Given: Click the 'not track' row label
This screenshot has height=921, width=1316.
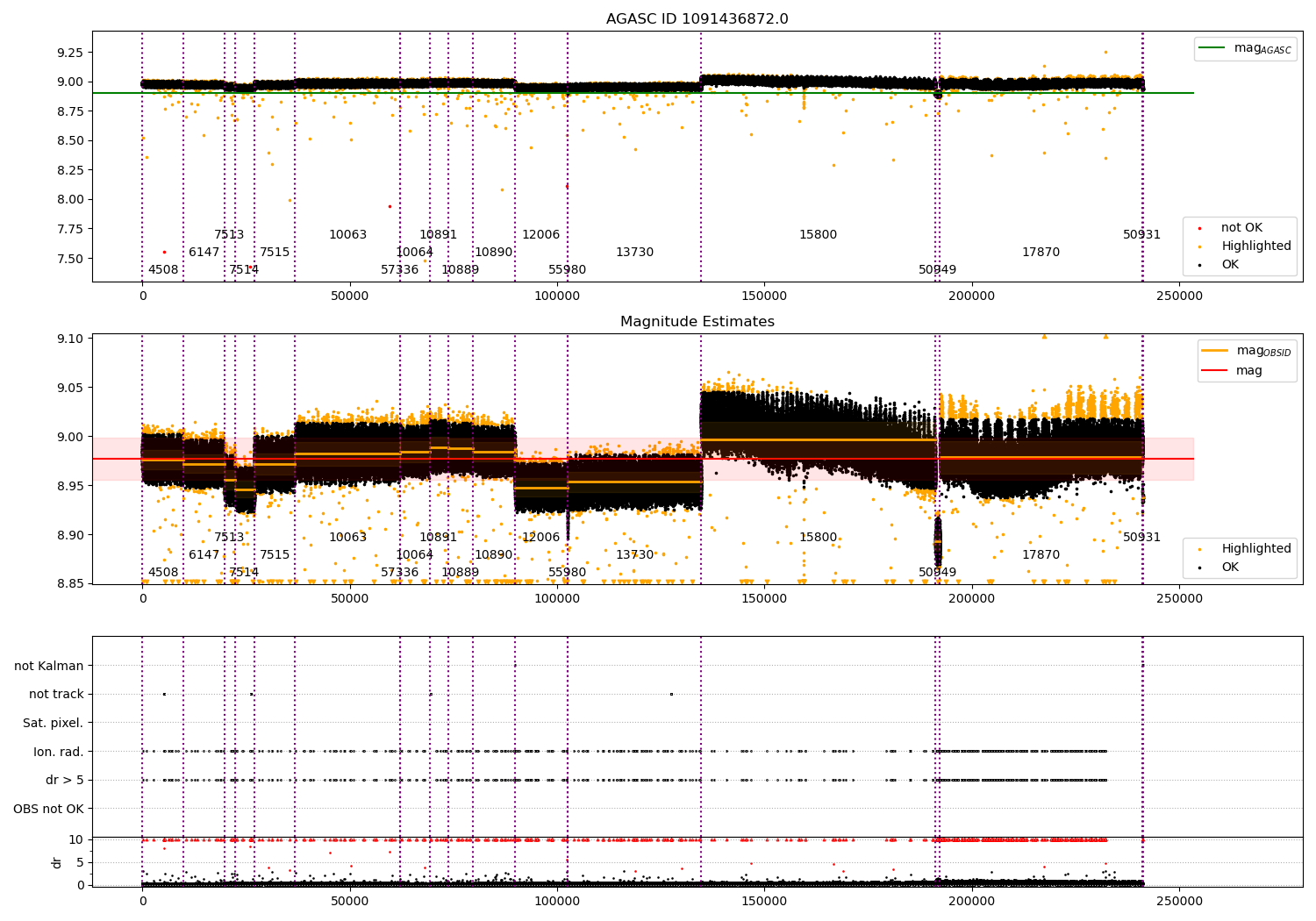Looking at the screenshot, I should 56,695.
